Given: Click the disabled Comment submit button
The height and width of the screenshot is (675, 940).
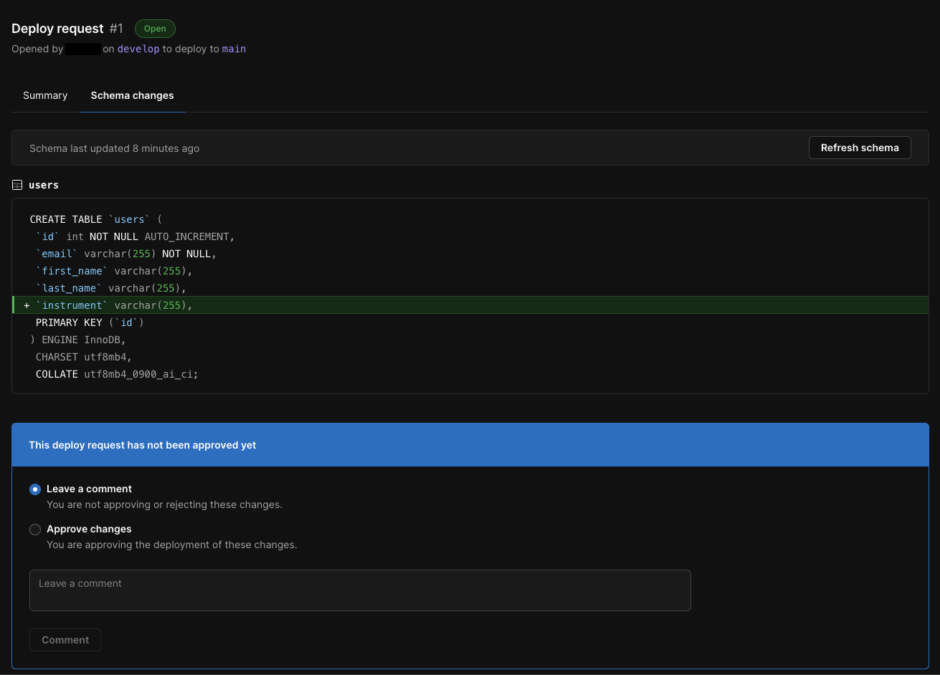Looking at the screenshot, I should [x=65, y=640].
